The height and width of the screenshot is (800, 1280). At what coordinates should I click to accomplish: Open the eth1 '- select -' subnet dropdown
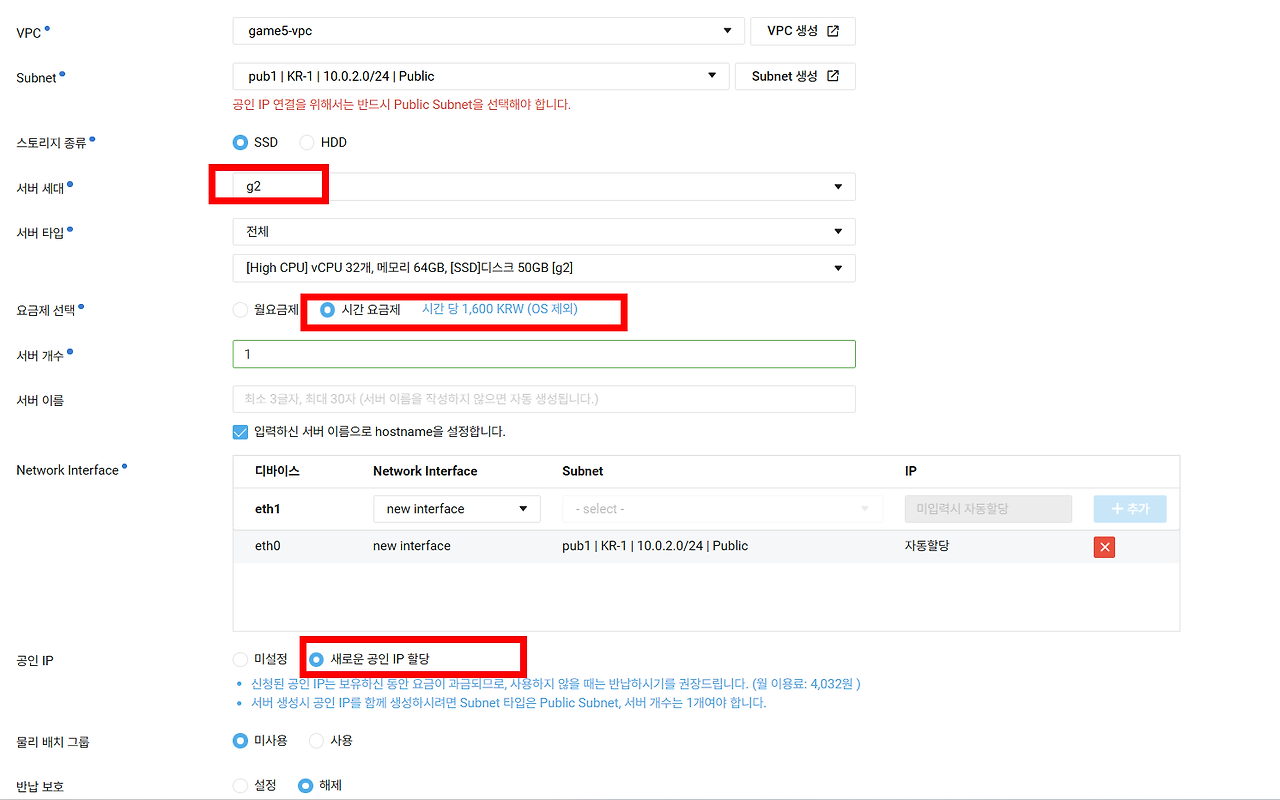point(723,509)
